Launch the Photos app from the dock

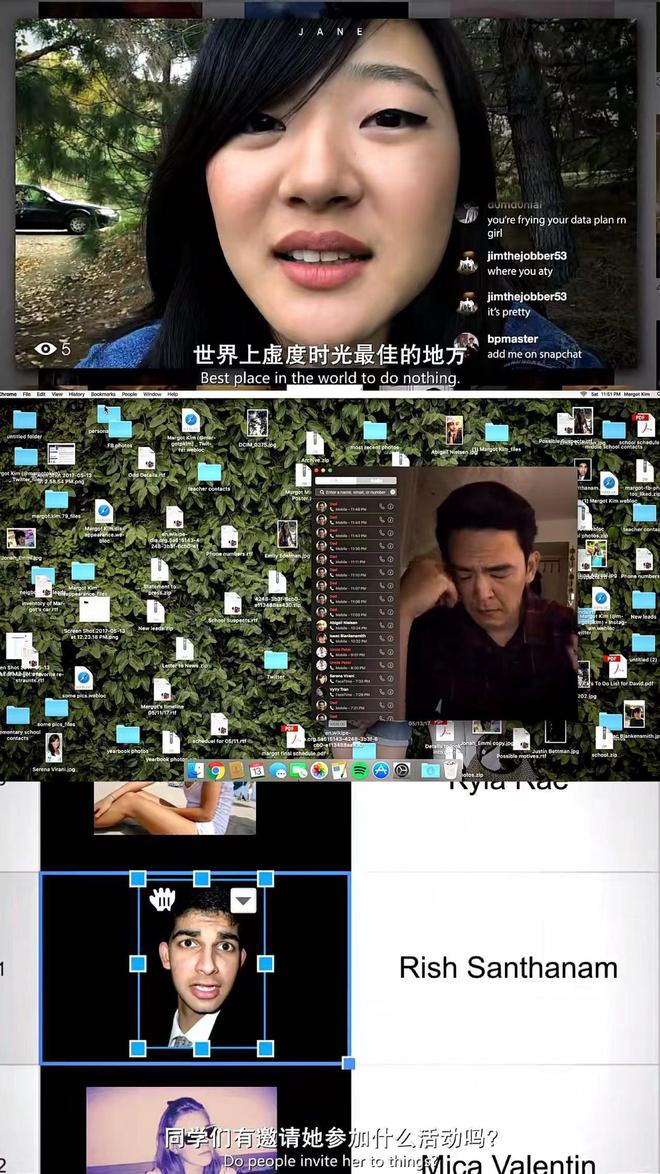[319, 770]
